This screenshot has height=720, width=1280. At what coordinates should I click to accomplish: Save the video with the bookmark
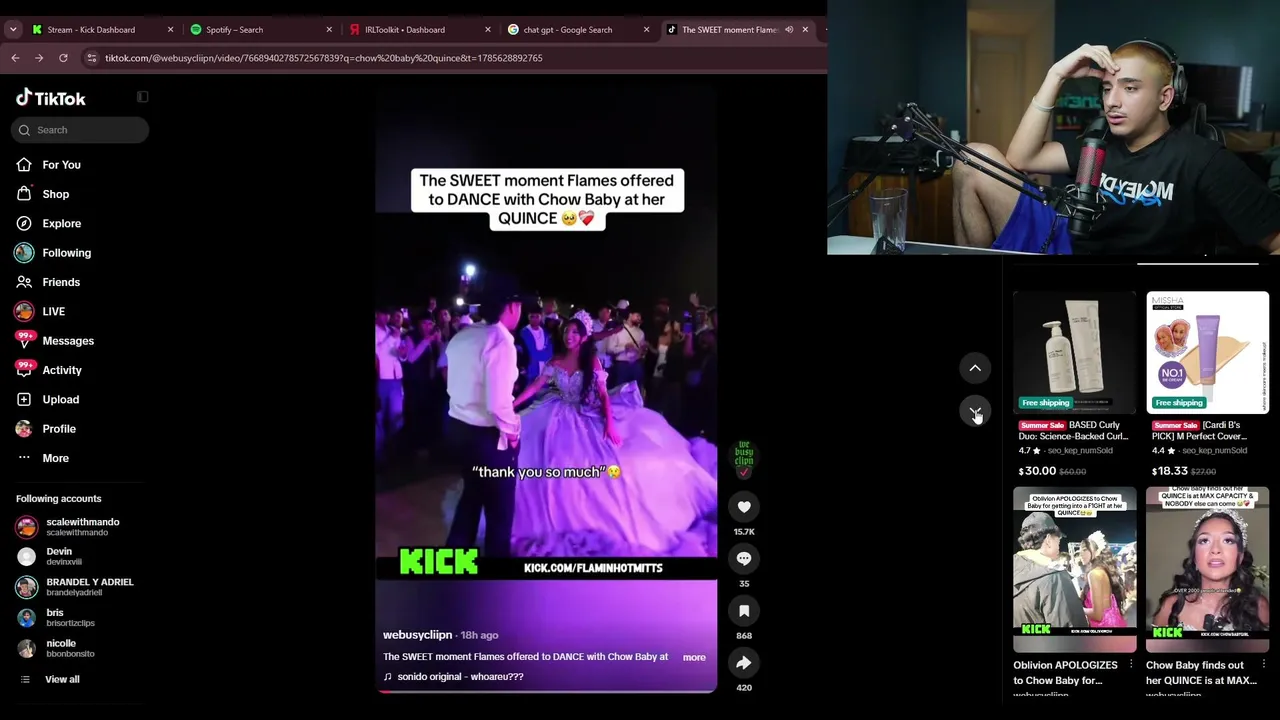[744, 611]
